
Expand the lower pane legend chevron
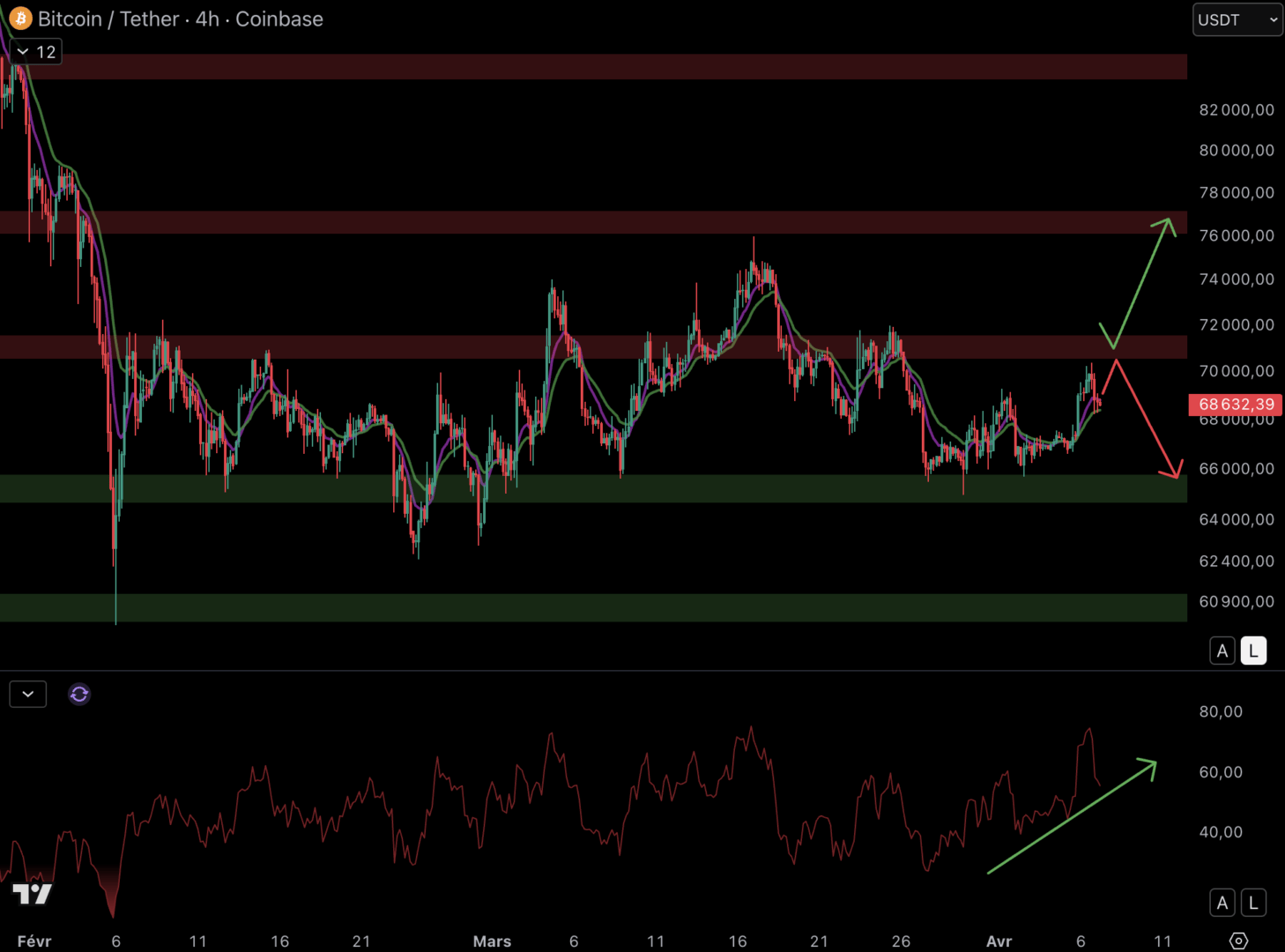tap(28, 695)
